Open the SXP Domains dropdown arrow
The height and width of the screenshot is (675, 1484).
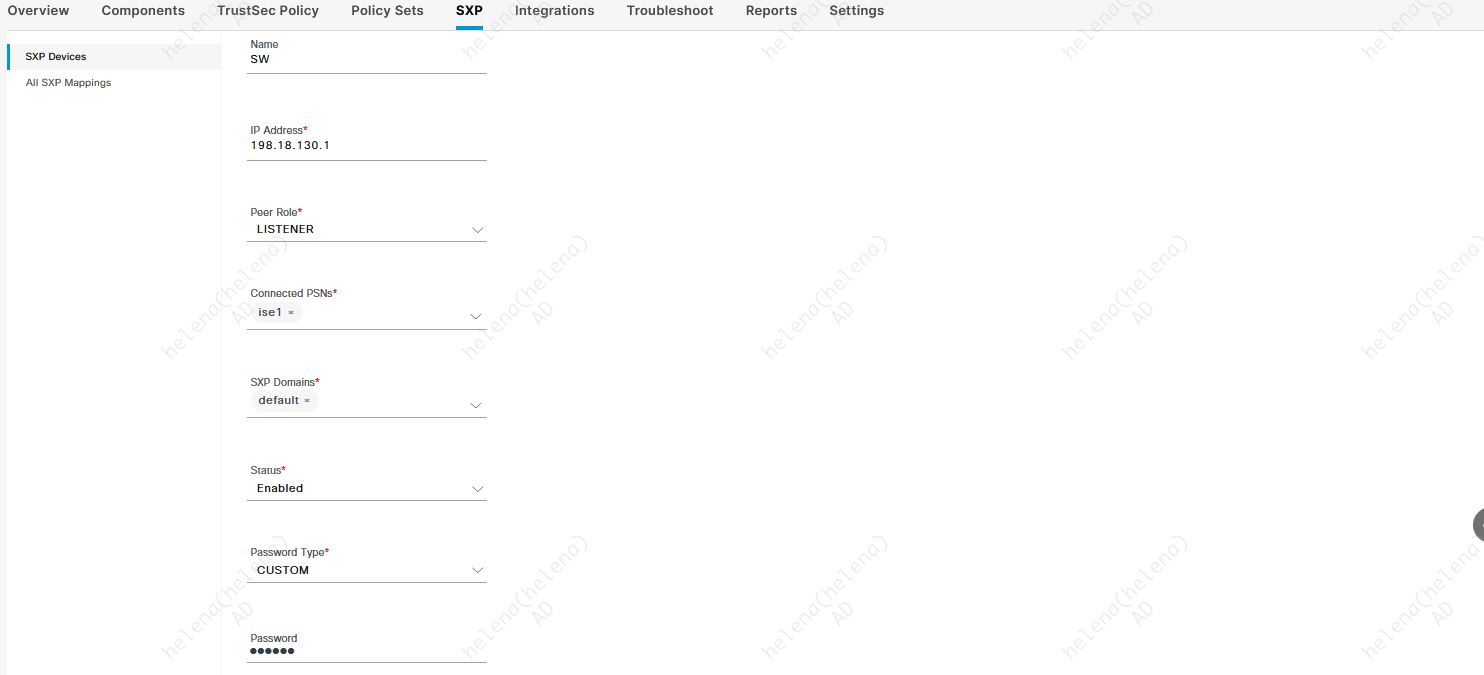pyautogui.click(x=477, y=405)
